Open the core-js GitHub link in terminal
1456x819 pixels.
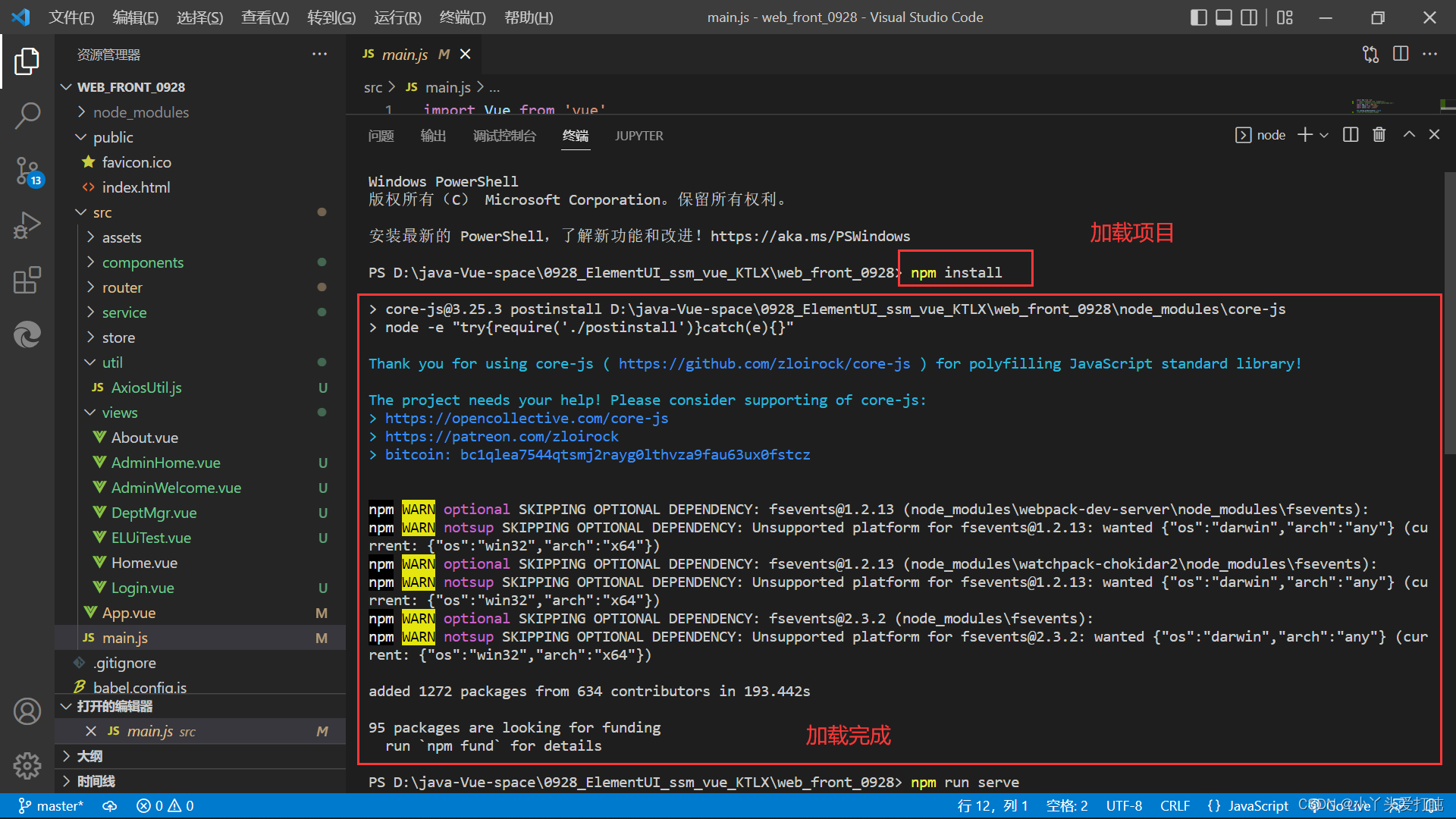click(764, 364)
